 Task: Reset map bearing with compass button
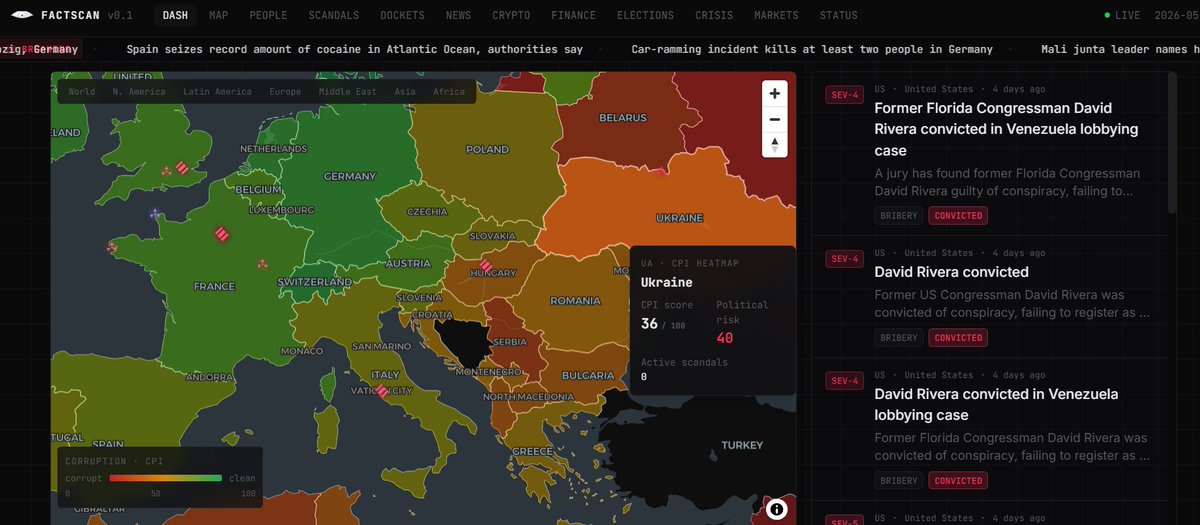pos(774,145)
